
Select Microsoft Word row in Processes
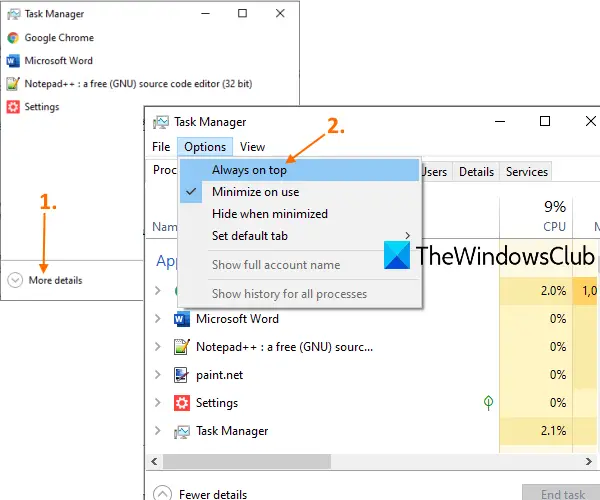(x=321, y=319)
